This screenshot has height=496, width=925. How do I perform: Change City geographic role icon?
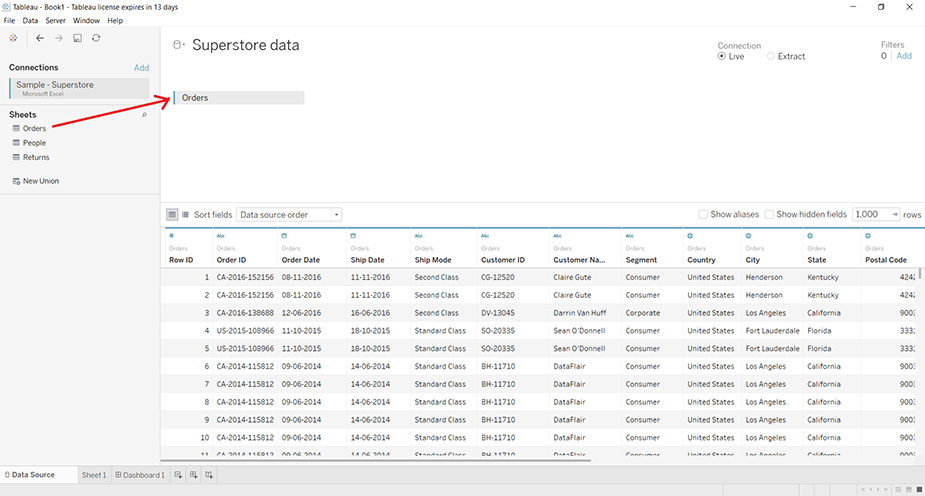(749, 236)
